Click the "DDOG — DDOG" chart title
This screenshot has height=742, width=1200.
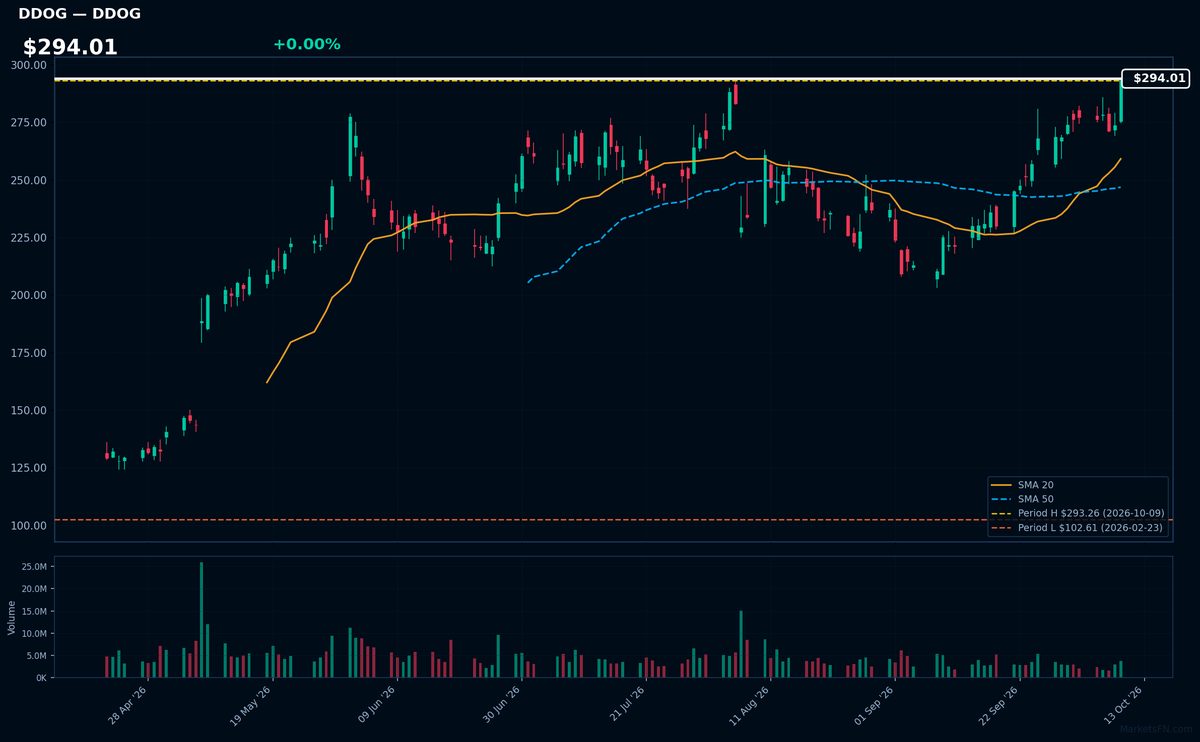tap(79, 14)
